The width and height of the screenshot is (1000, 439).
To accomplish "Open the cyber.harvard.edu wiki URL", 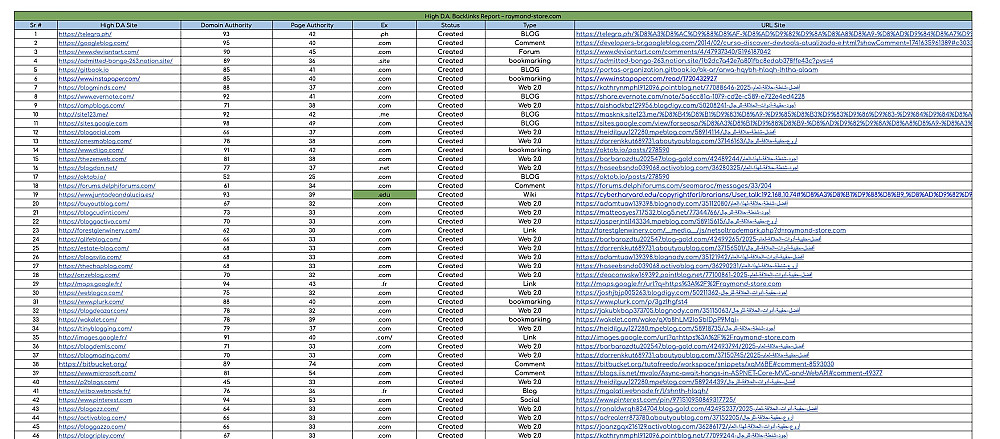I will (x=773, y=195).
